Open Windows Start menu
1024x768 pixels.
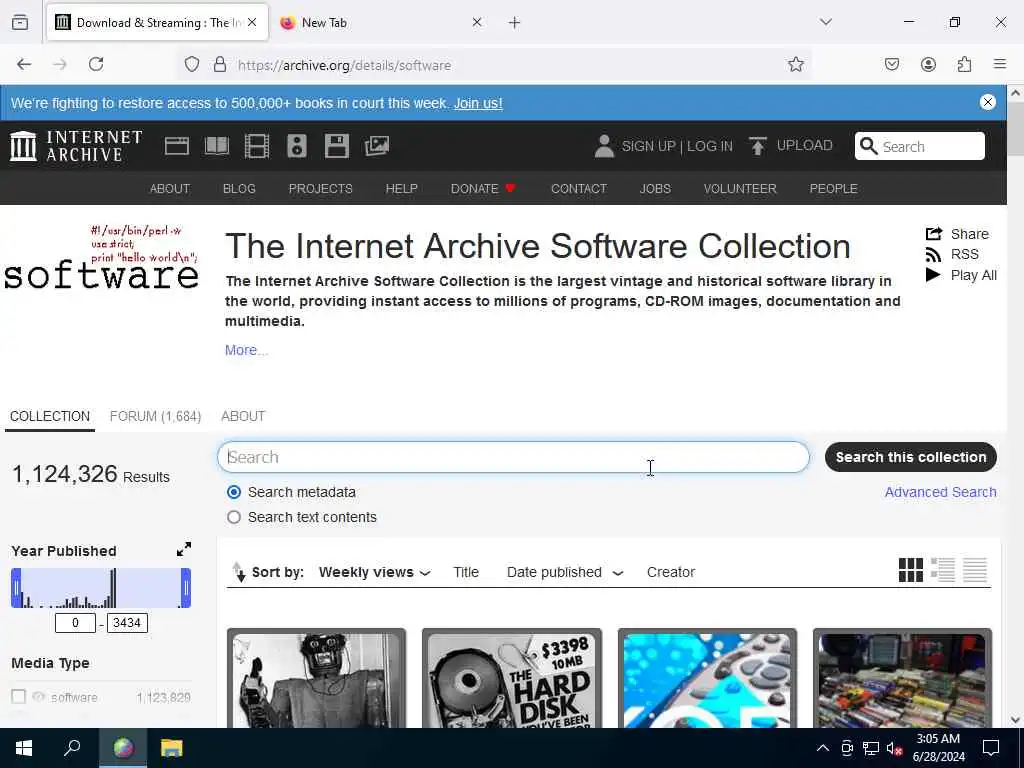coord(24,748)
